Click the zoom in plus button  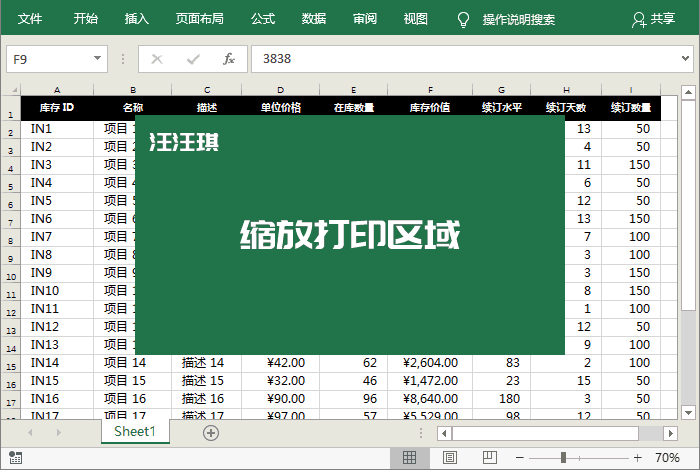pyautogui.click(x=638, y=458)
